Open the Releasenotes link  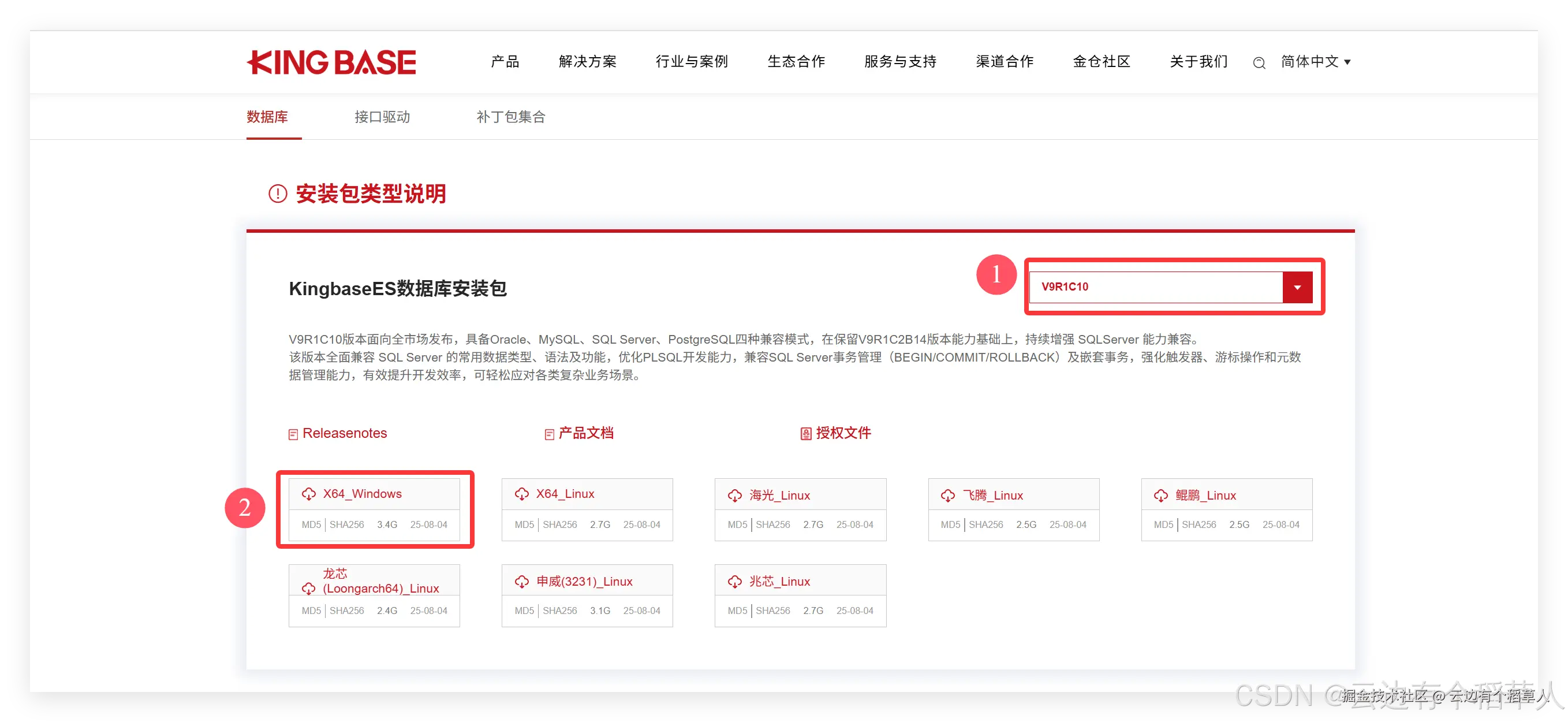(x=344, y=433)
